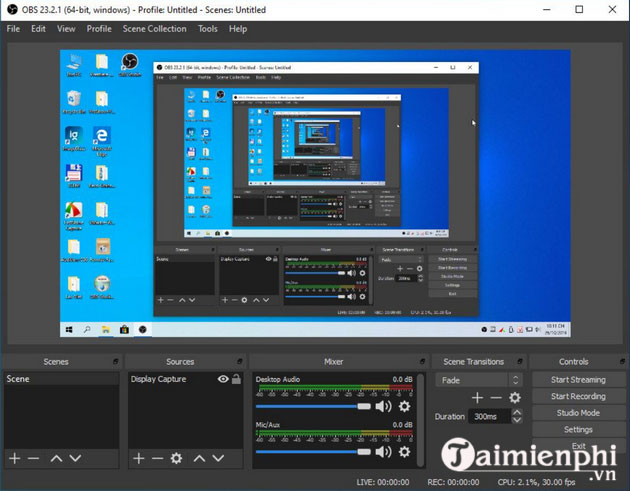This screenshot has height=491, width=630.
Task: Click the Duration 300ms input field
Action: (x=490, y=416)
